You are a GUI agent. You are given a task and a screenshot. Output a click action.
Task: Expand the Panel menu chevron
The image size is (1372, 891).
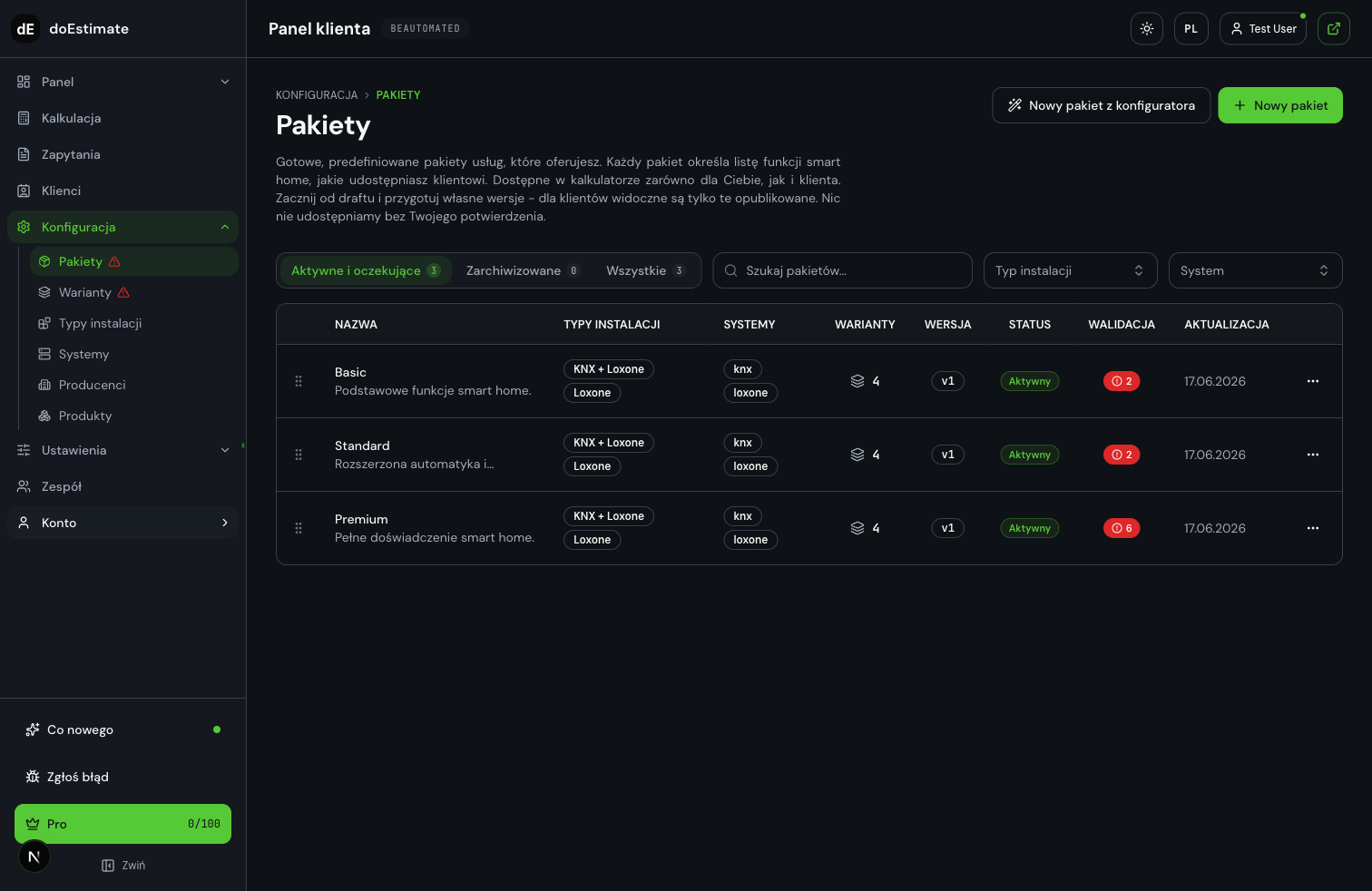pyautogui.click(x=225, y=82)
